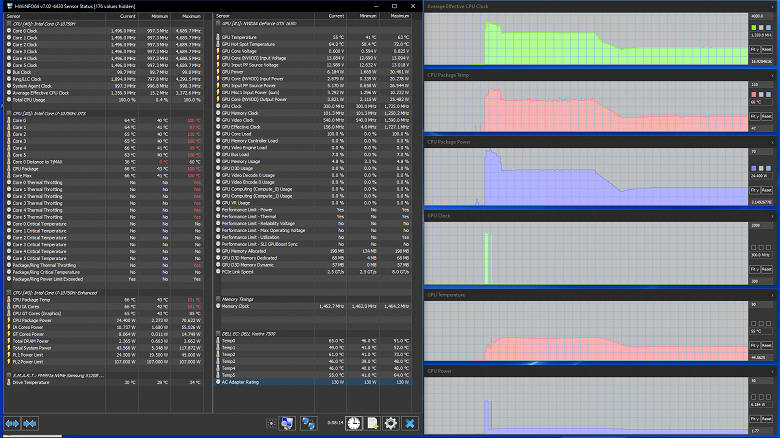Click Reset in Average Effective CPU Clock graph
780x438 pixels.
click(x=767, y=50)
